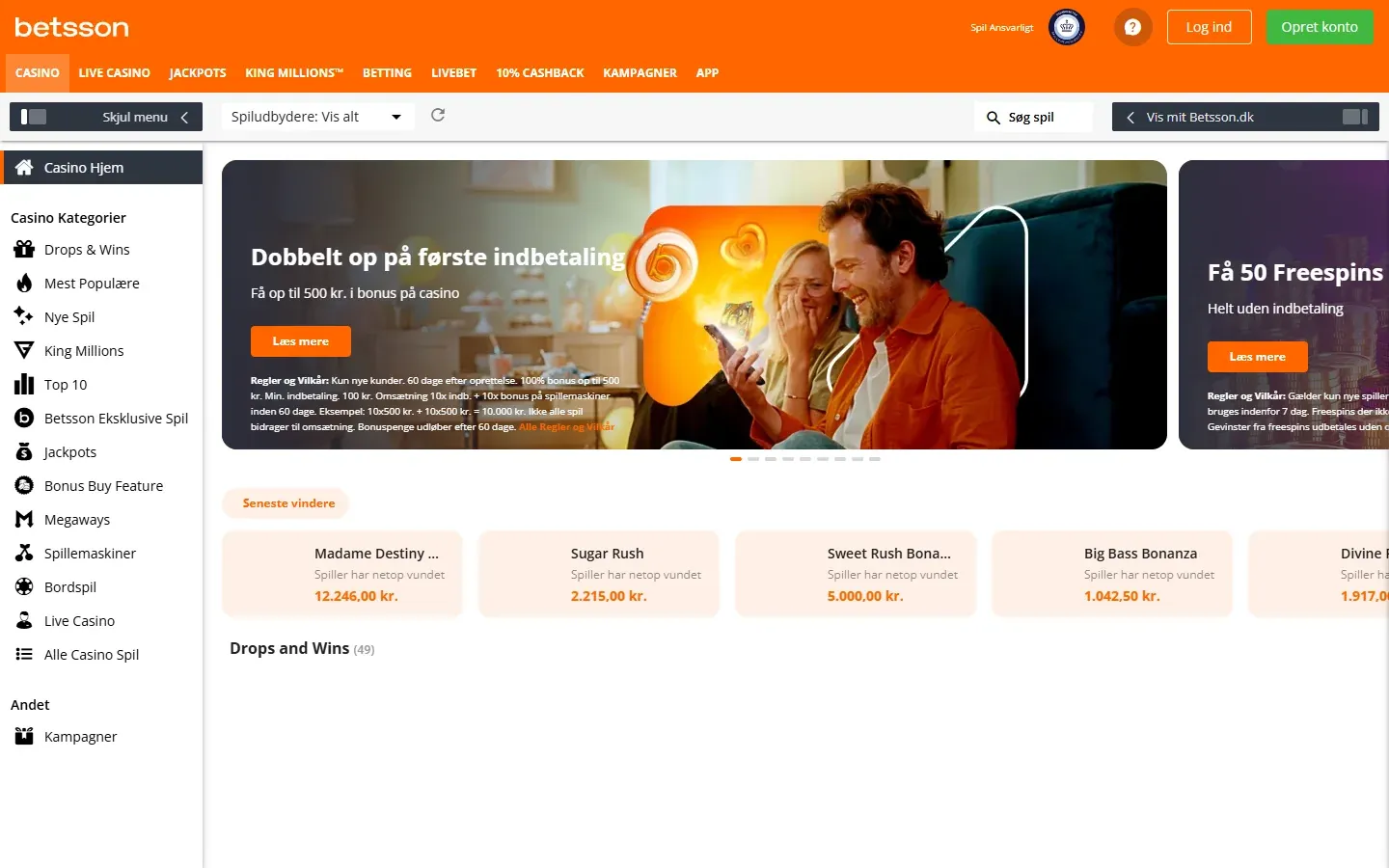Viewport: 1389px width, 868px height.
Task: Open the money bag Jackpots icon in sidebar
Action: (24, 451)
